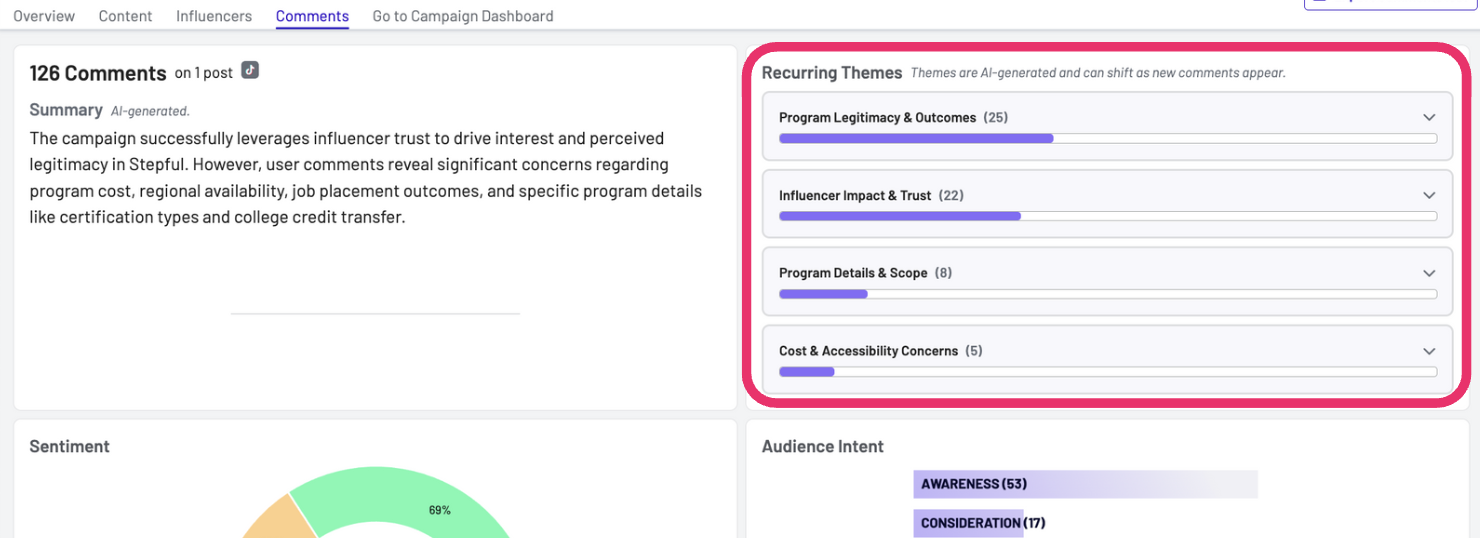Open the Influencers tab
This screenshot has width=1480, height=538.
(214, 16)
